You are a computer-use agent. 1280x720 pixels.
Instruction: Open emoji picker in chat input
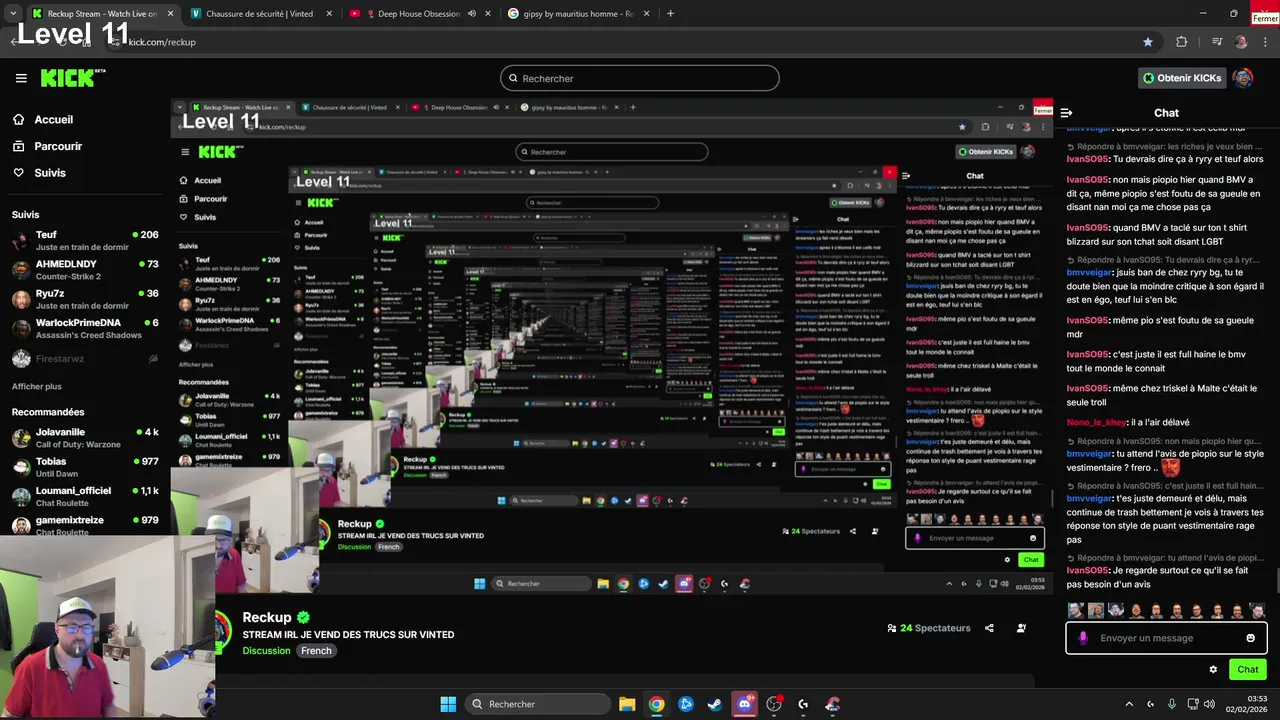click(1250, 638)
